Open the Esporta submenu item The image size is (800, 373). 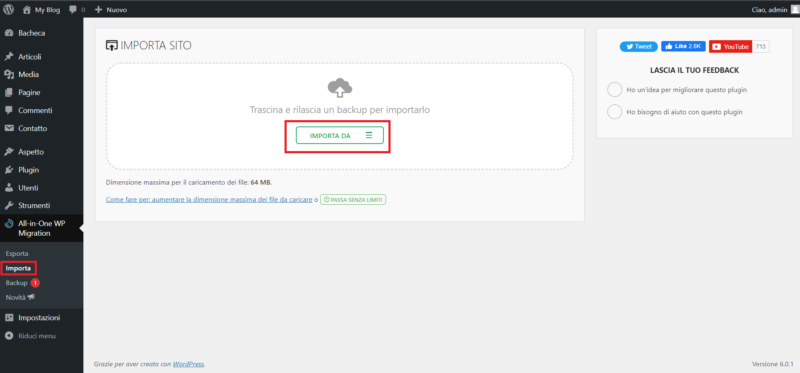(17, 253)
